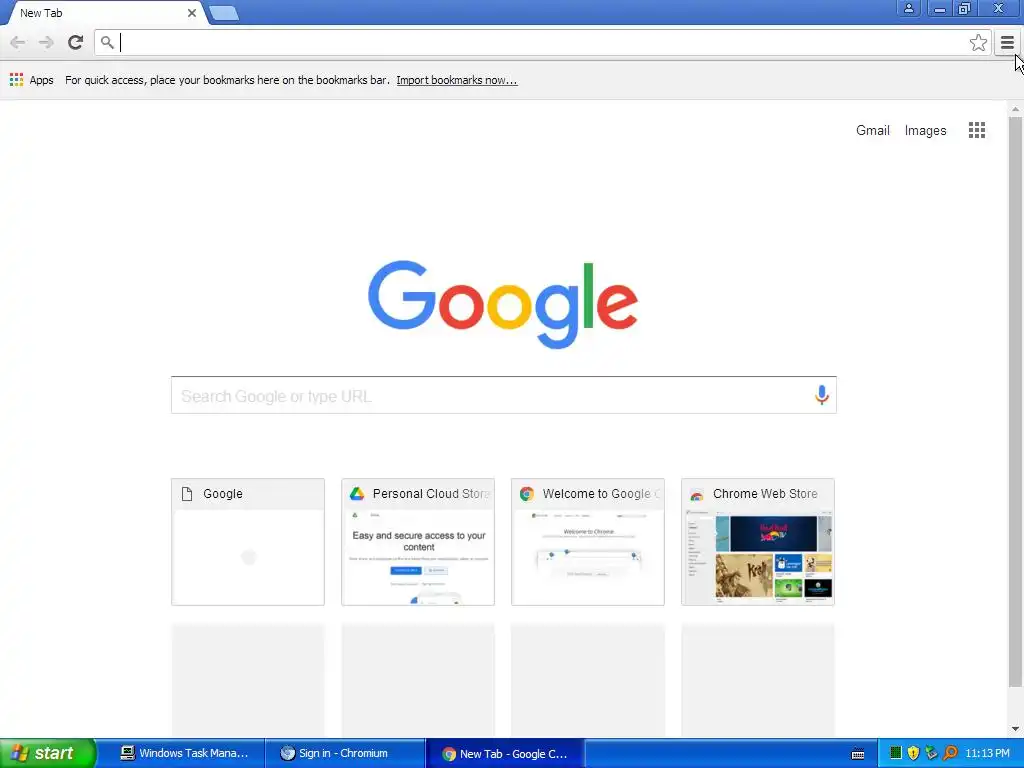Open the Images link
Viewport: 1024px width, 768px height.
[x=925, y=131]
